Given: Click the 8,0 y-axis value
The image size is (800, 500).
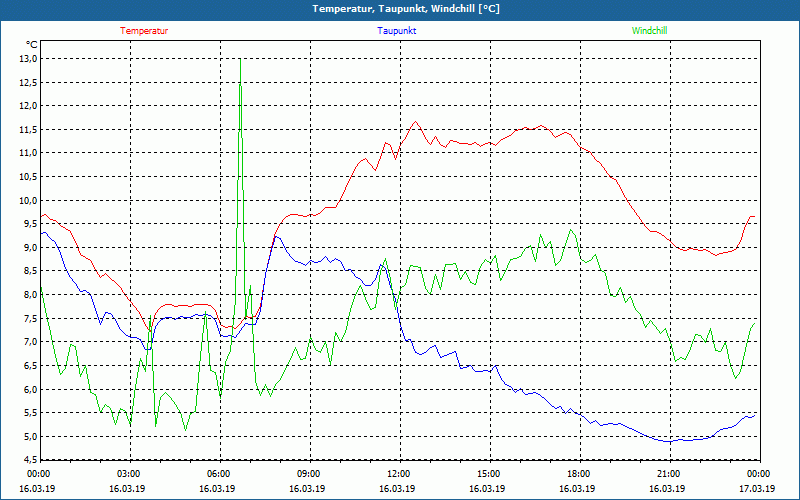Looking at the screenshot, I should (x=30, y=295).
